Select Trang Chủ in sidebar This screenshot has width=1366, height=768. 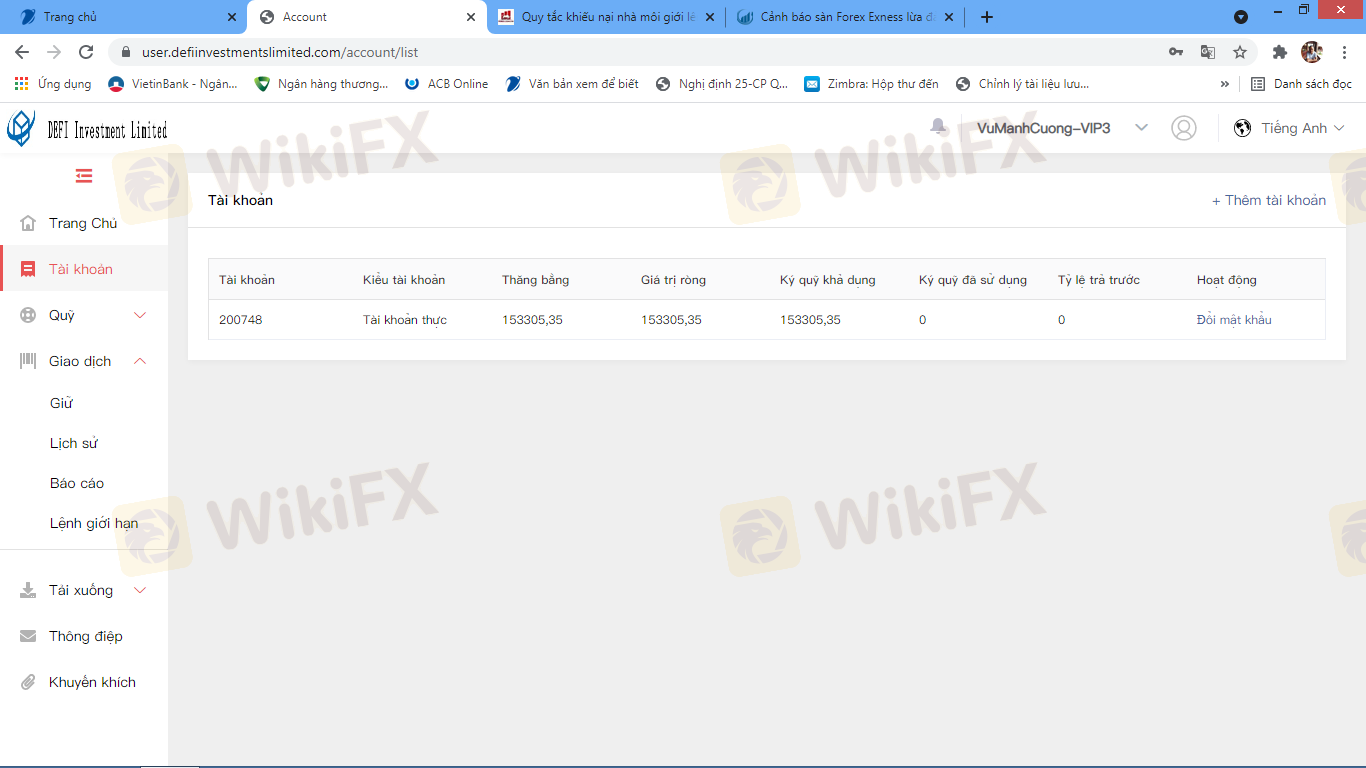(84, 223)
